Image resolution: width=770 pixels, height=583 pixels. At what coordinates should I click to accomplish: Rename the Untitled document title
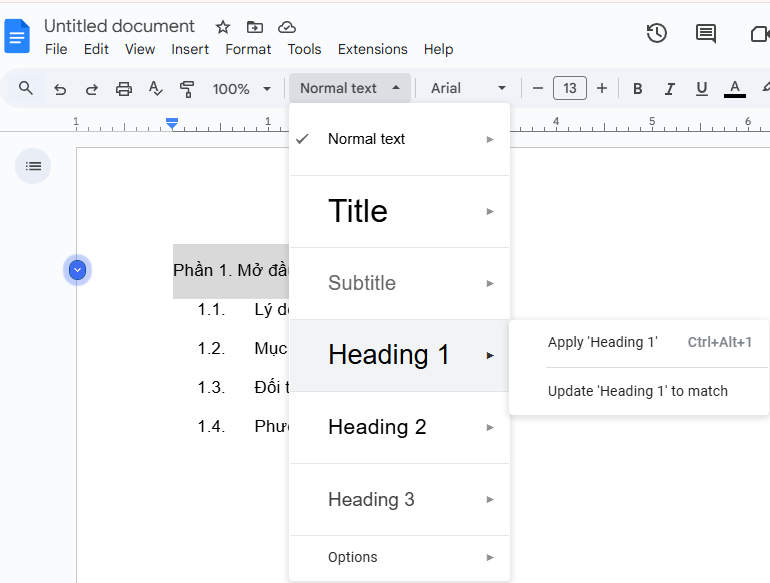pyautogui.click(x=119, y=26)
